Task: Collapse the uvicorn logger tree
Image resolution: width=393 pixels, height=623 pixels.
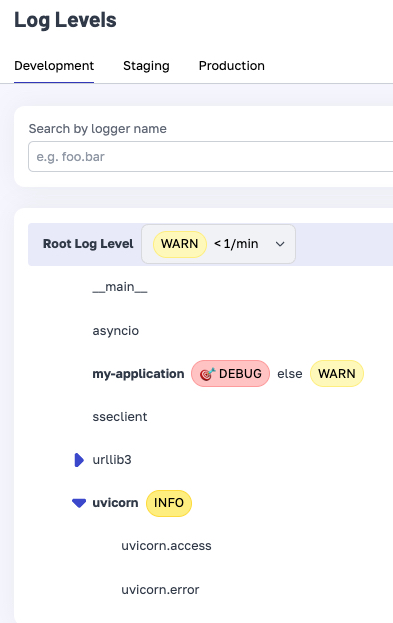Action: click(x=79, y=503)
